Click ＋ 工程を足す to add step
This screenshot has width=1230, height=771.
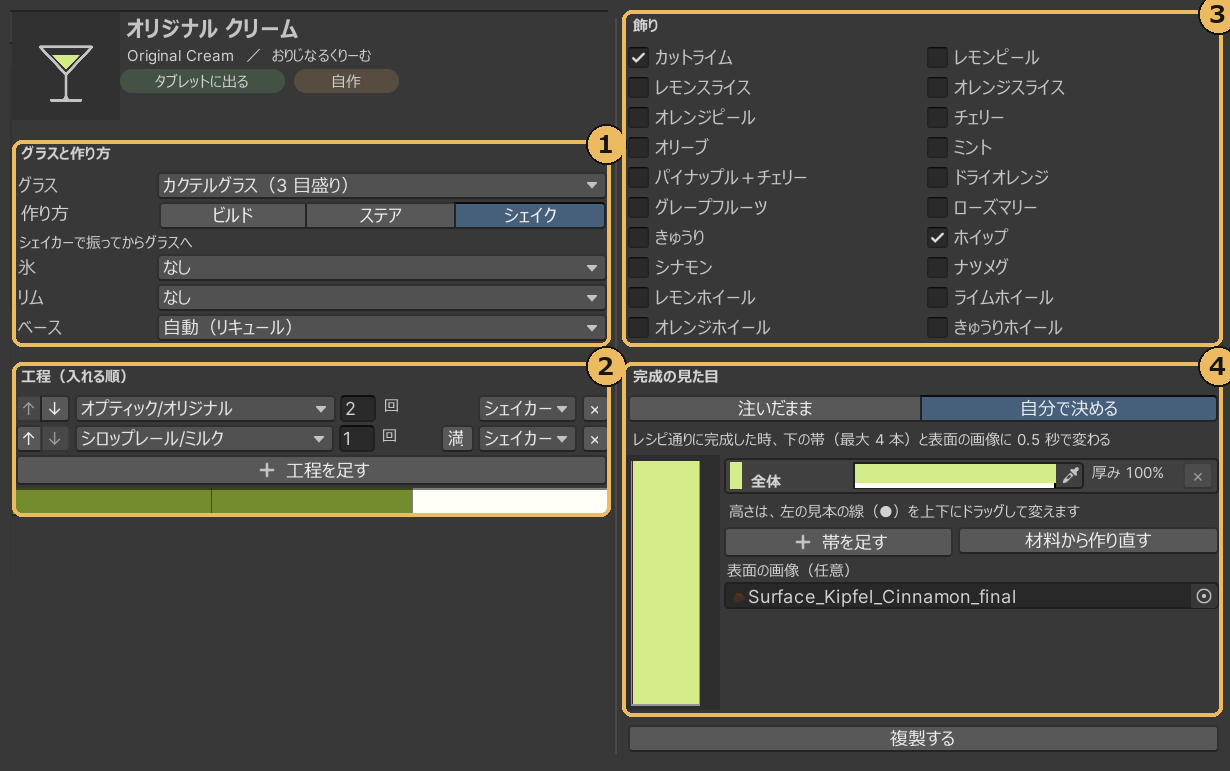click(x=312, y=470)
